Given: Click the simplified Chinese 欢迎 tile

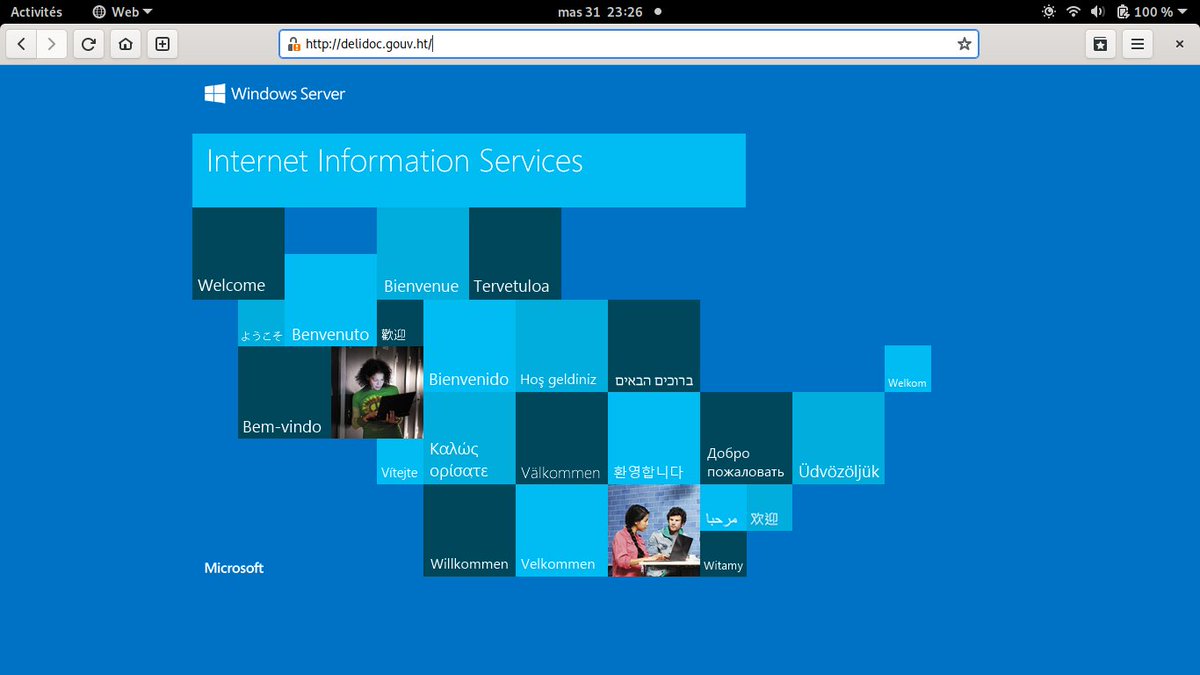Looking at the screenshot, I should click(x=769, y=508).
